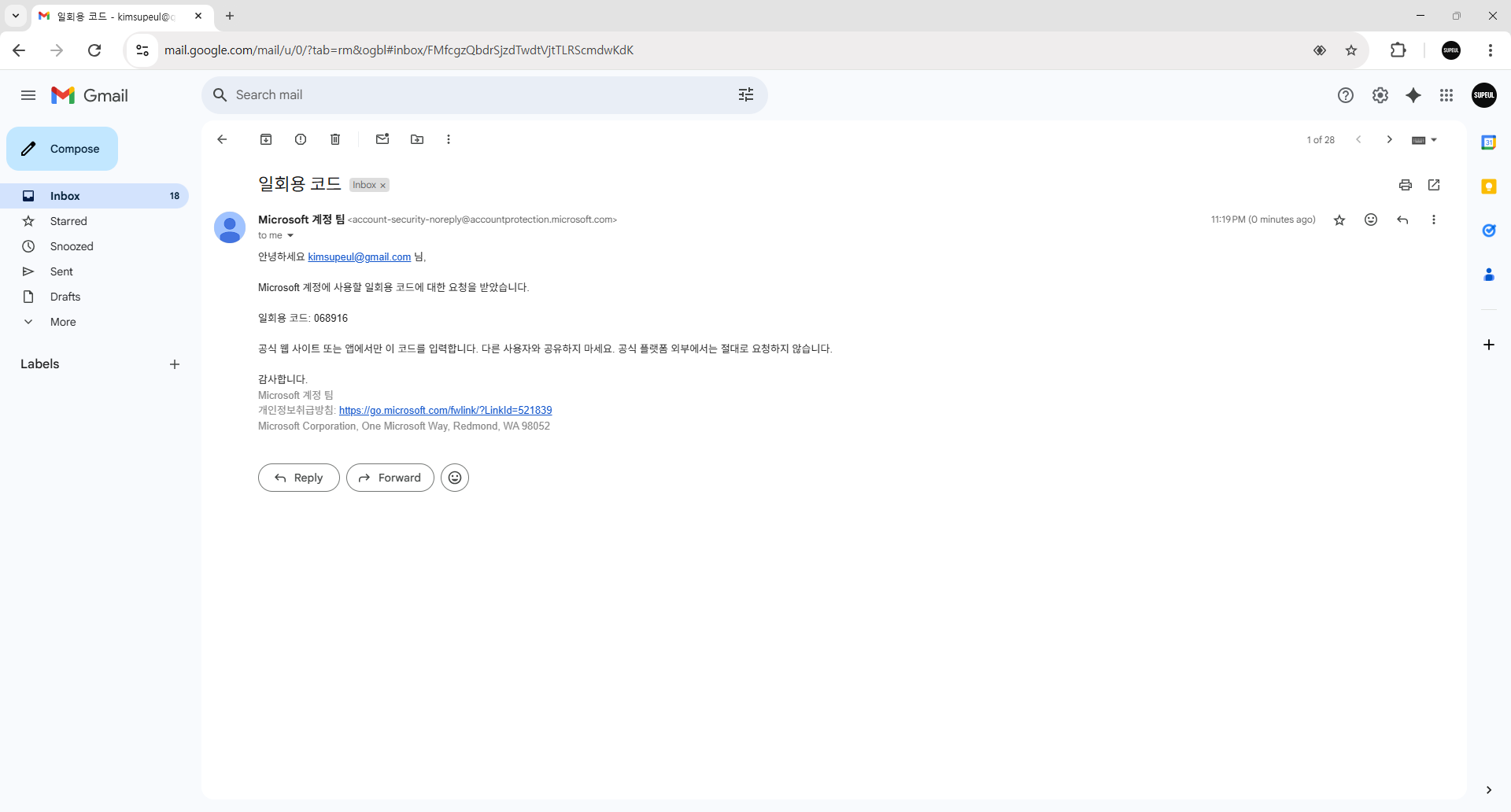Open Gmail Support help icon
1511x812 pixels.
tap(1346, 95)
